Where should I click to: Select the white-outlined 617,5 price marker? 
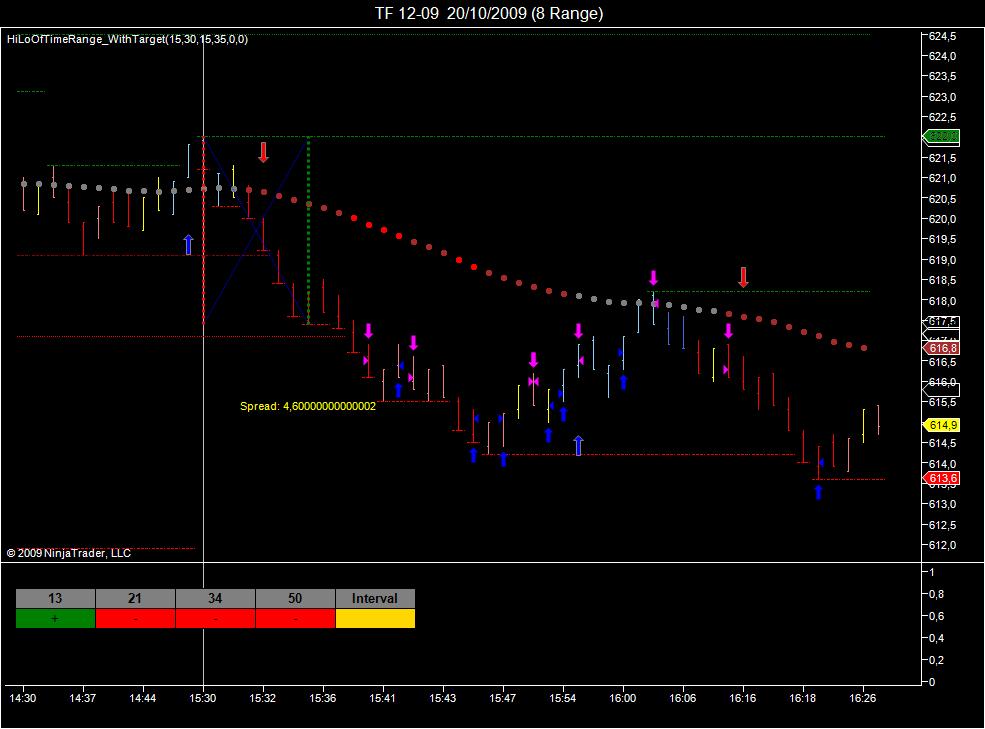coord(941,322)
